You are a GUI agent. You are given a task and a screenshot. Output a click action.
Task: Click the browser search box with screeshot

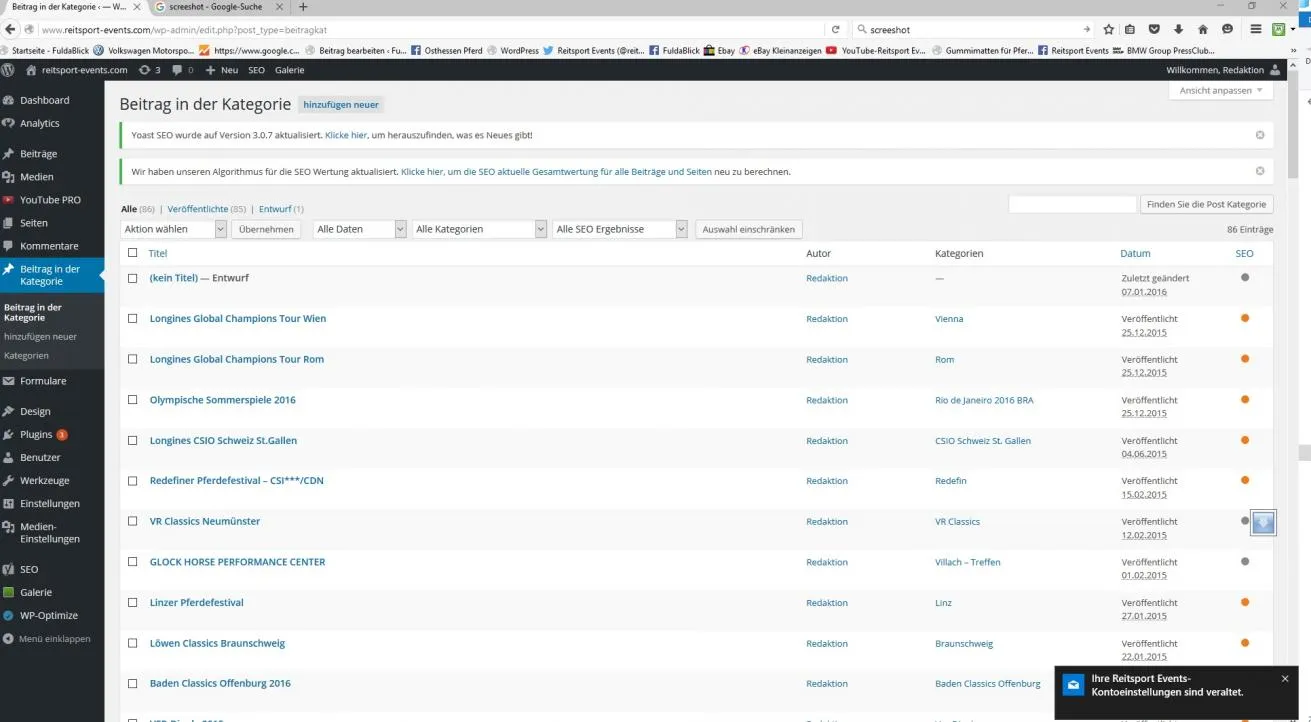(973, 30)
